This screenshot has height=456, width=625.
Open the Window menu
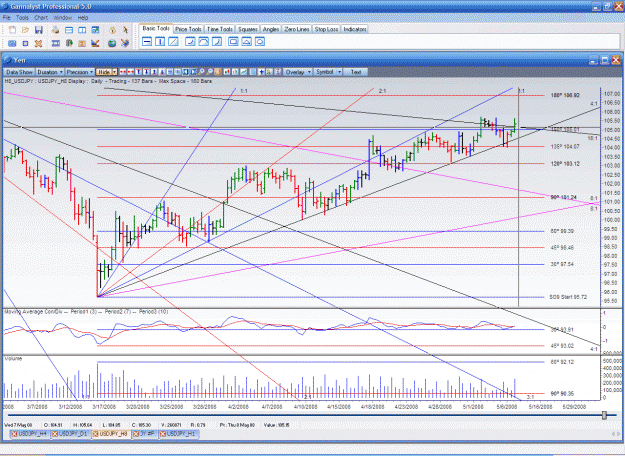click(x=63, y=18)
